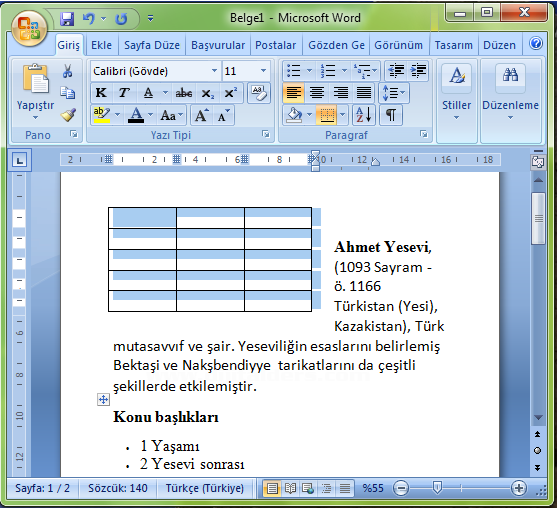Screen dimensions: 557x508
Task: Open the Calibri font name dropdown
Action: click(x=214, y=71)
